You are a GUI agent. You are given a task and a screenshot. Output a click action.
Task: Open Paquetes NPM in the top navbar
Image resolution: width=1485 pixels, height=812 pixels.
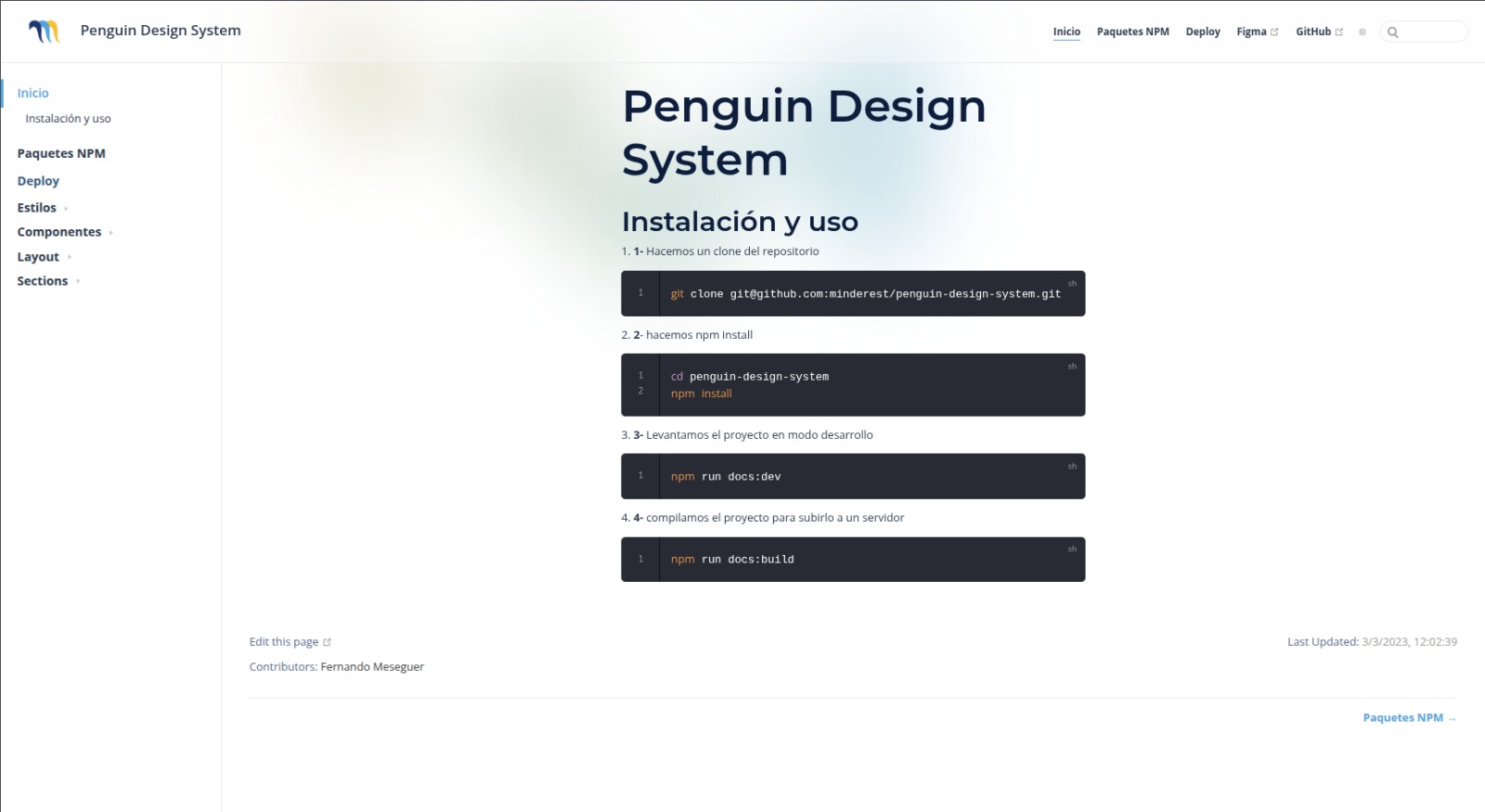point(1132,32)
